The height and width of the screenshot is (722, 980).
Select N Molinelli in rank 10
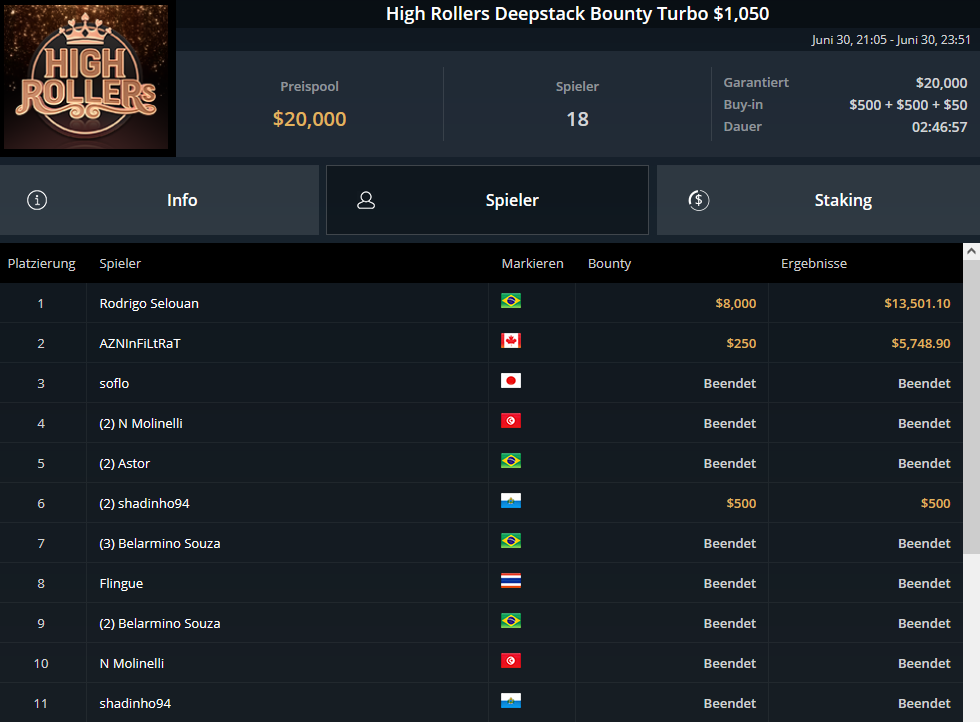[x=132, y=663]
